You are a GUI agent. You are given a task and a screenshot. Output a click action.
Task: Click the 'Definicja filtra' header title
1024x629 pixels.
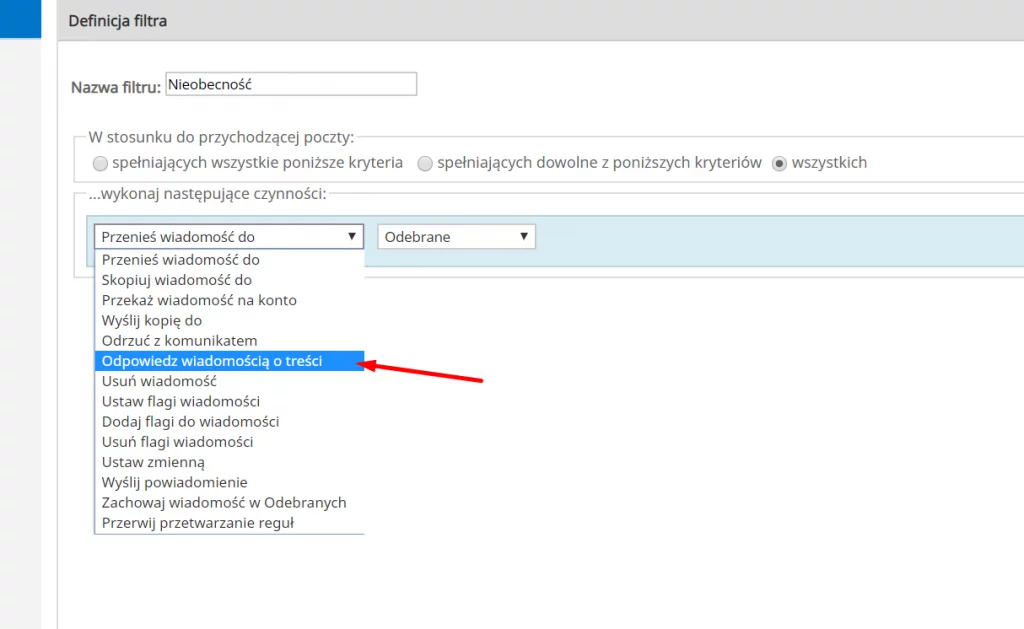[x=118, y=21]
